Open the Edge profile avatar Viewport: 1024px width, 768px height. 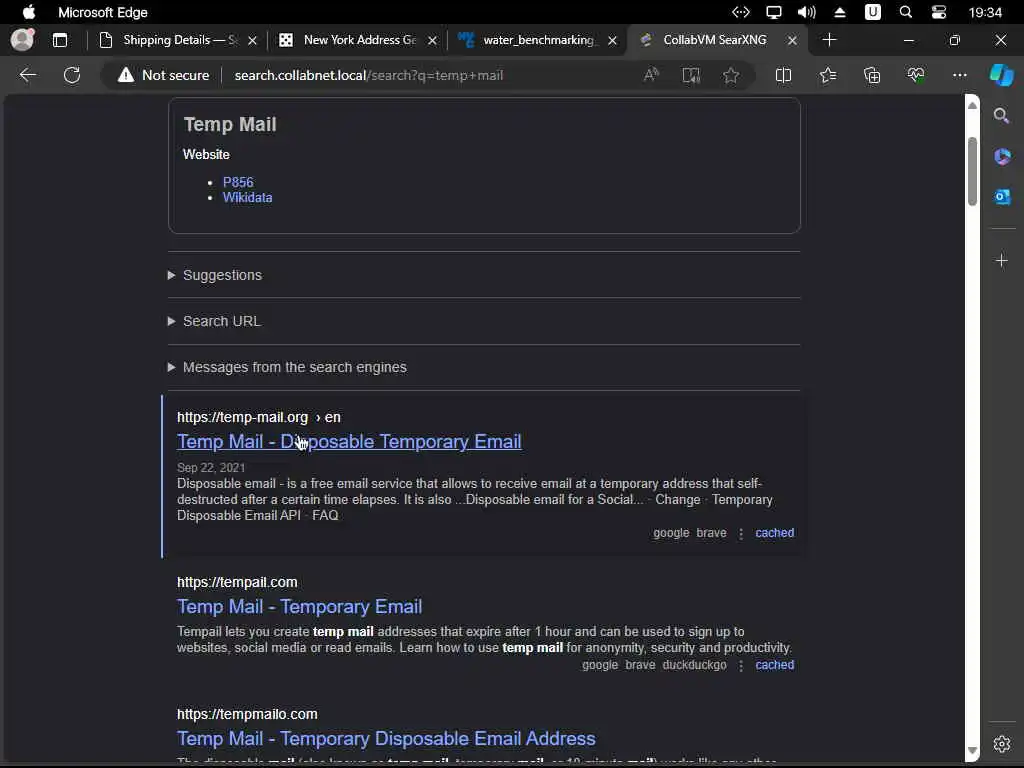[23, 40]
